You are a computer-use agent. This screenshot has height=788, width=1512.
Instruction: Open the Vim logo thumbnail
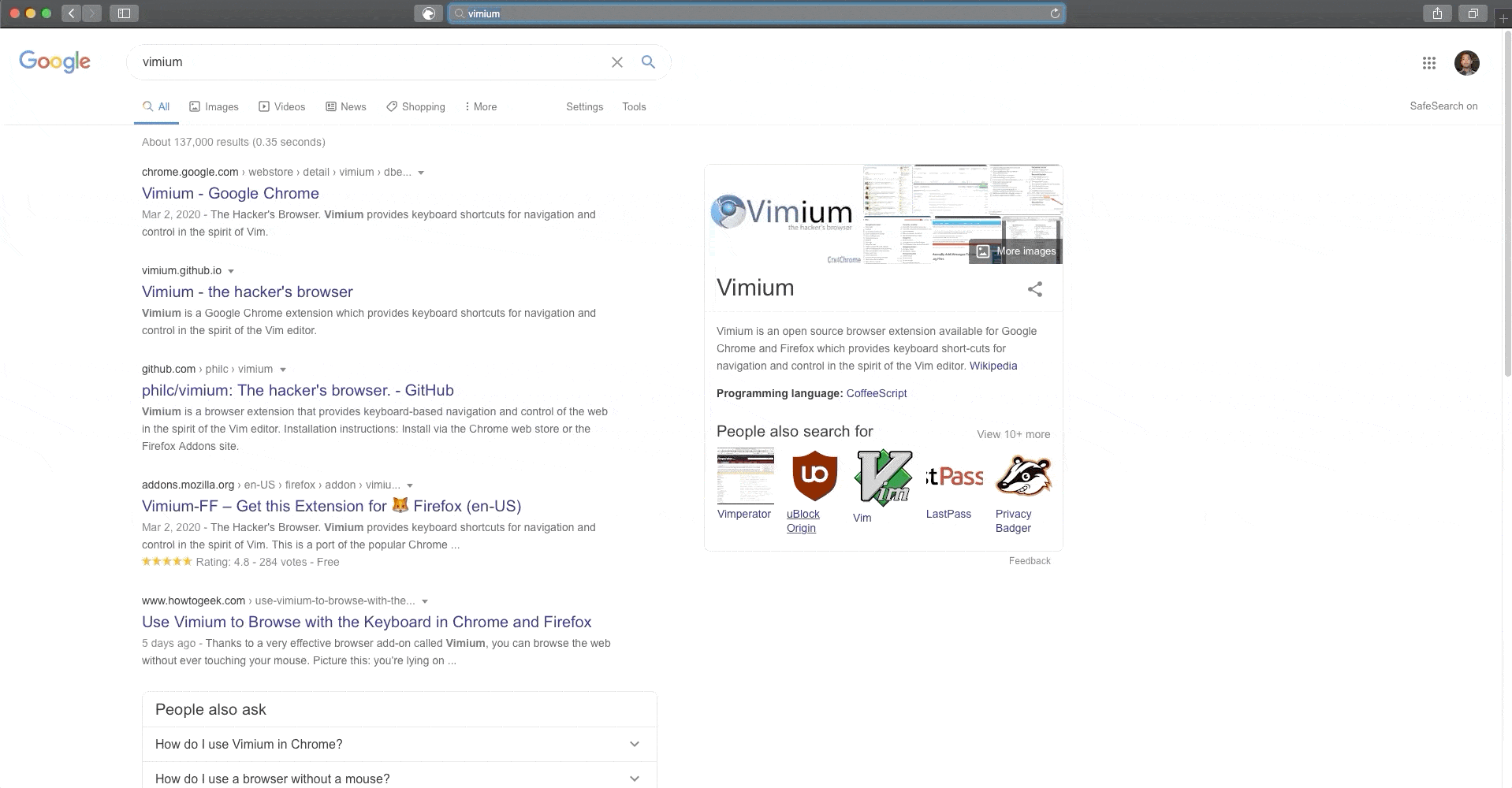pos(884,476)
